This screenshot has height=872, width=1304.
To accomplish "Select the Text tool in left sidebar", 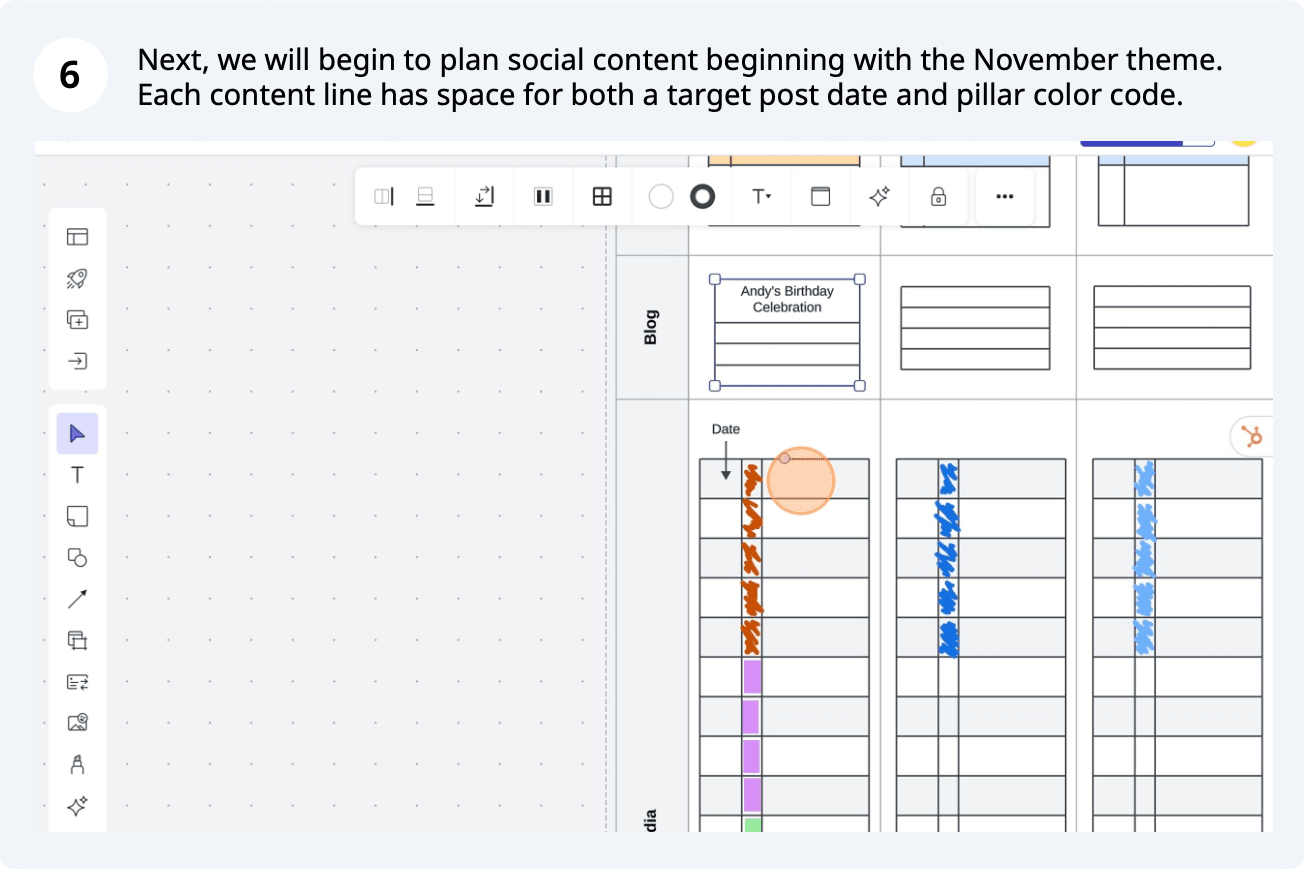I will click(77, 475).
